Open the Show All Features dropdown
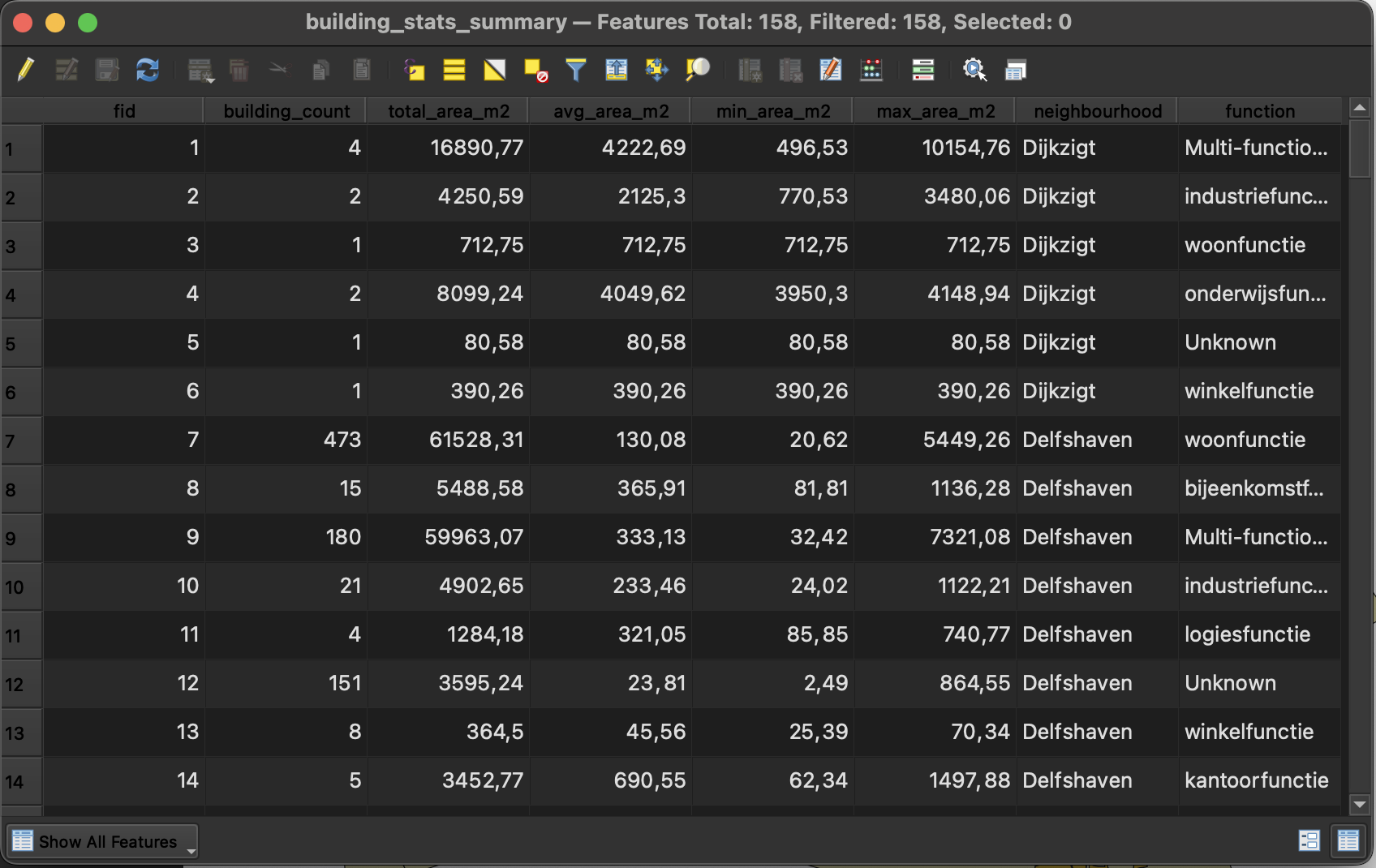The height and width of the screenshot is (868, 1376). point(102,841)
